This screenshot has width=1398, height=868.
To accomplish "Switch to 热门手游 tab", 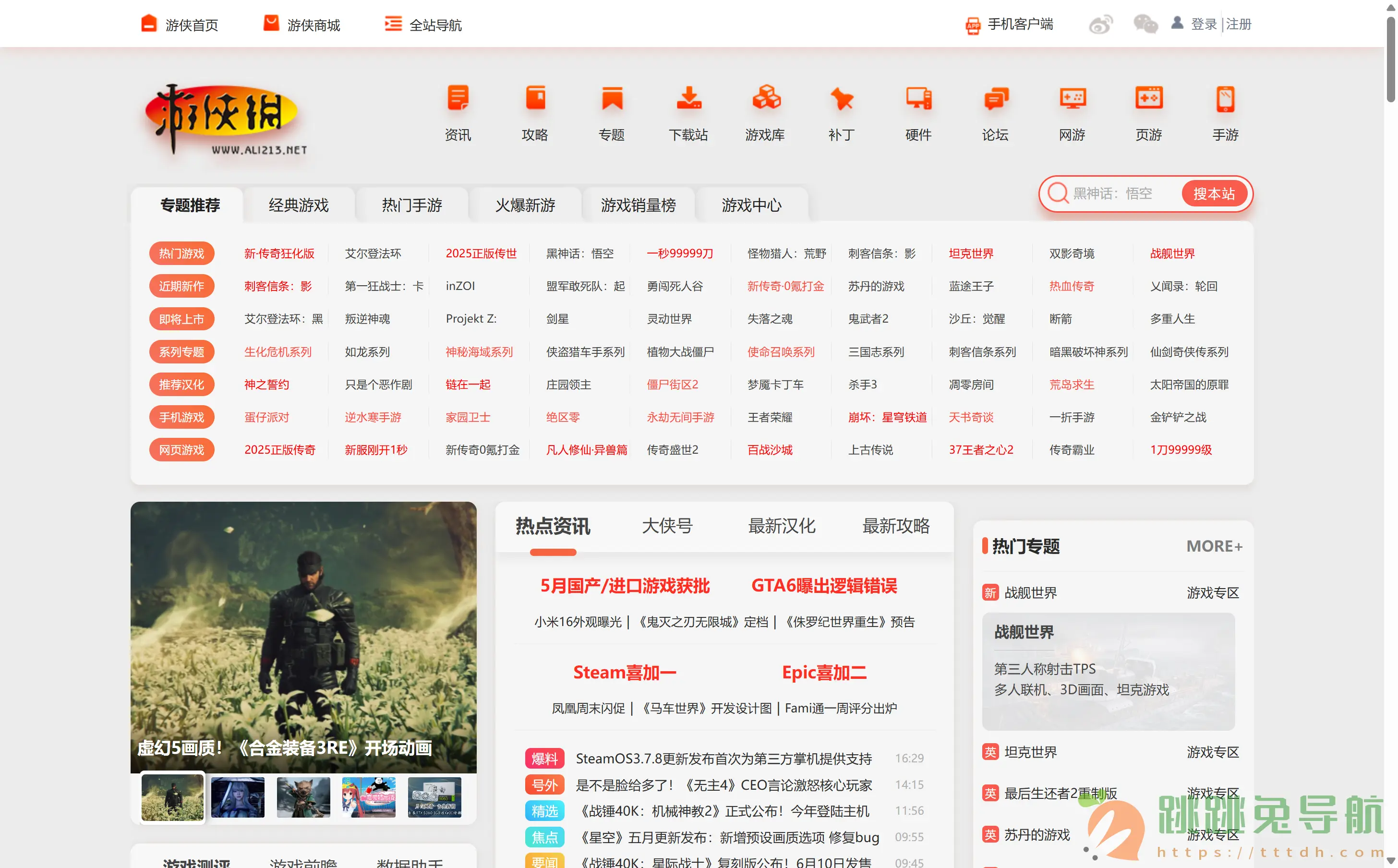I will click(411, 205).
